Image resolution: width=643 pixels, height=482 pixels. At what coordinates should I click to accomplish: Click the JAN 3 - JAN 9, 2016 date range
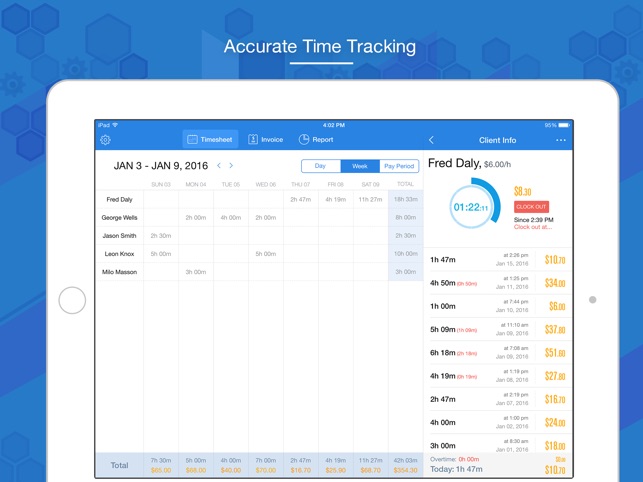pyautogui.click(x=161, y=166)
